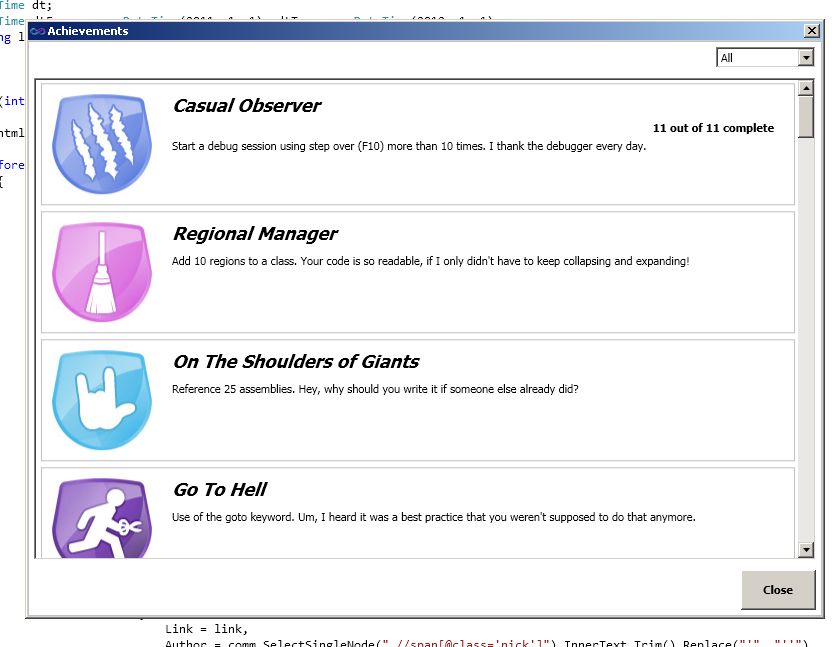
Task: Click "Link = link," in the code editor behind
Action: [x=206, y=629]
